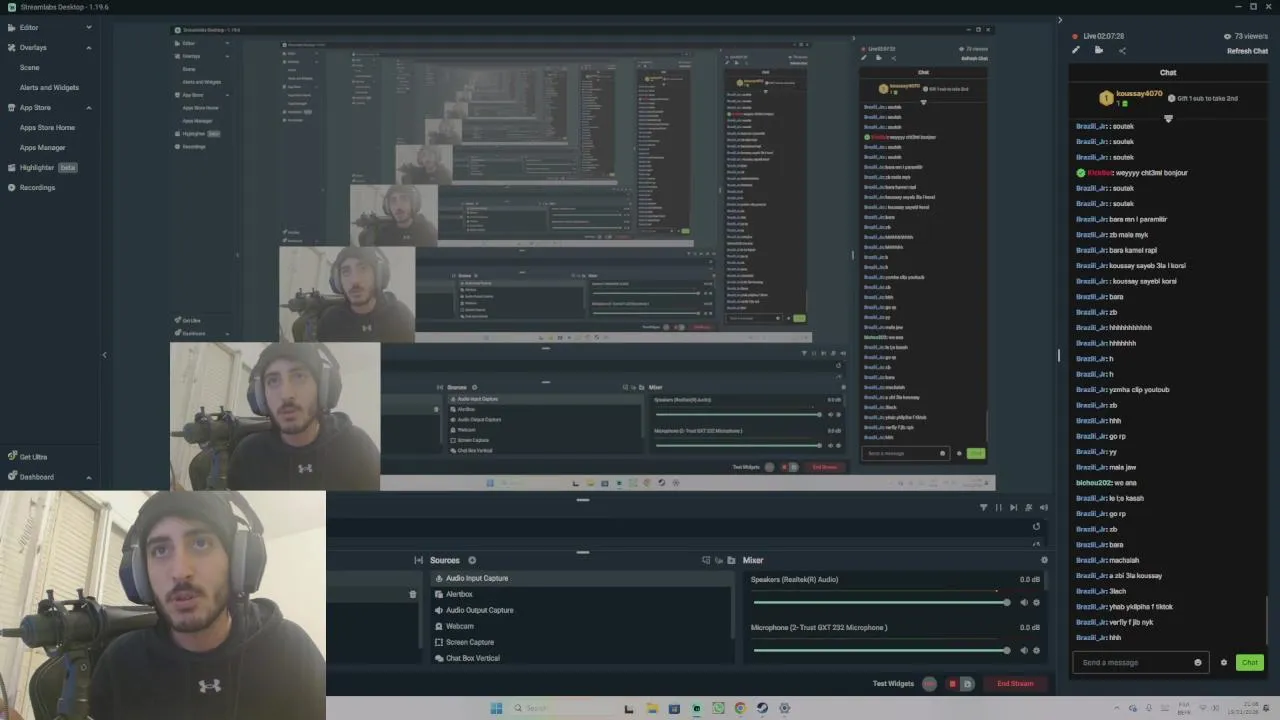Click the scene trash delete icon
Viewport: 1280px width, 720px height.
pos(413,594)
